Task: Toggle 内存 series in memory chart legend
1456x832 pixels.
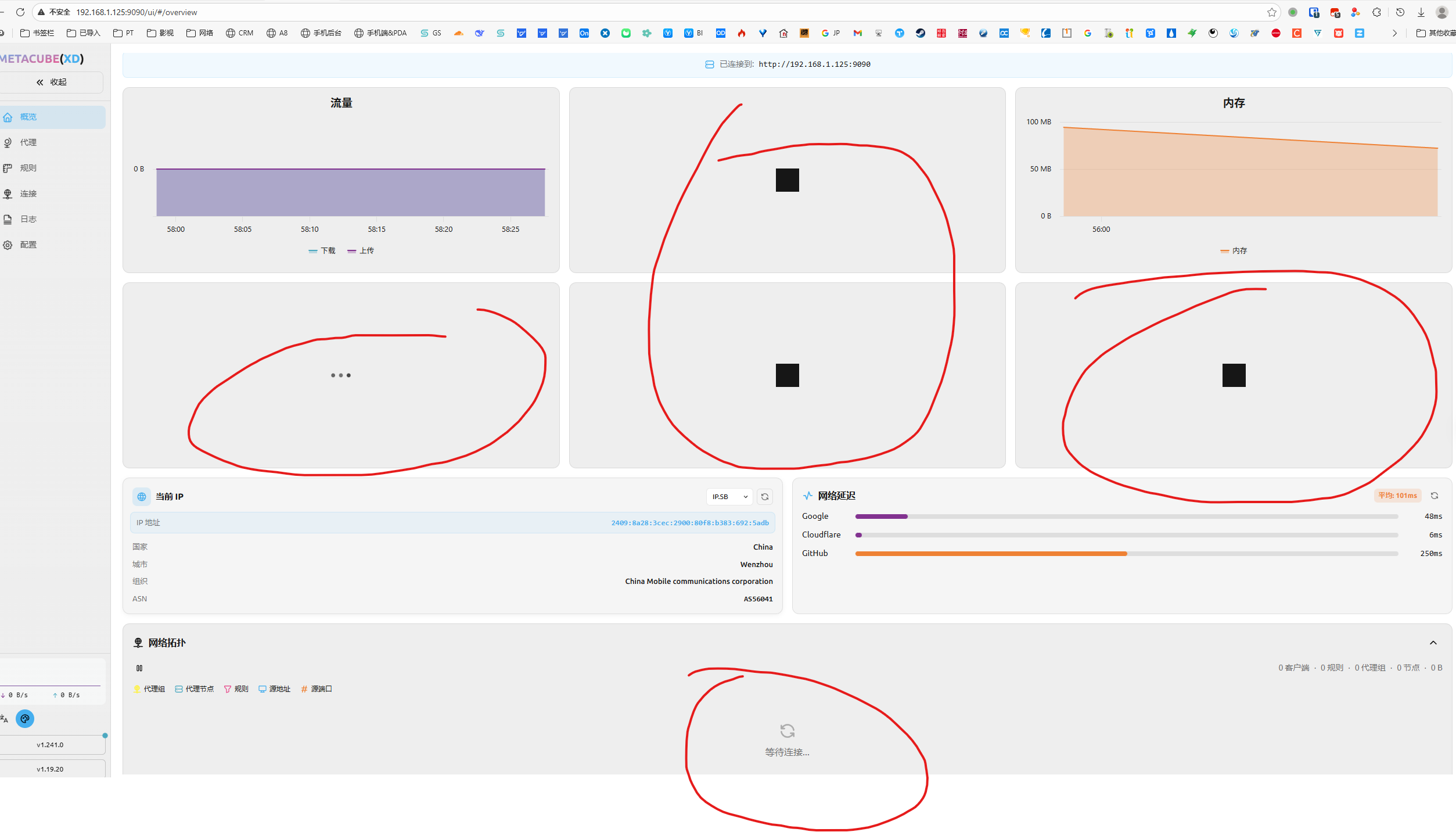Action: tap(1234, 251)
